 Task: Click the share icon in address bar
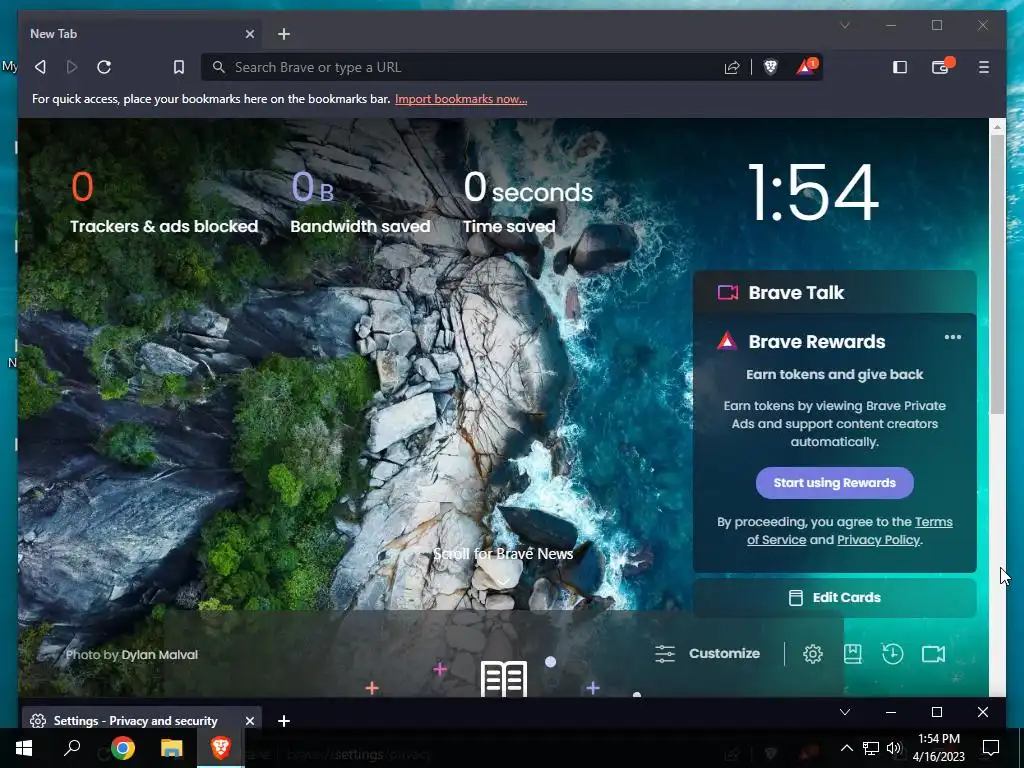pos(732,67)
